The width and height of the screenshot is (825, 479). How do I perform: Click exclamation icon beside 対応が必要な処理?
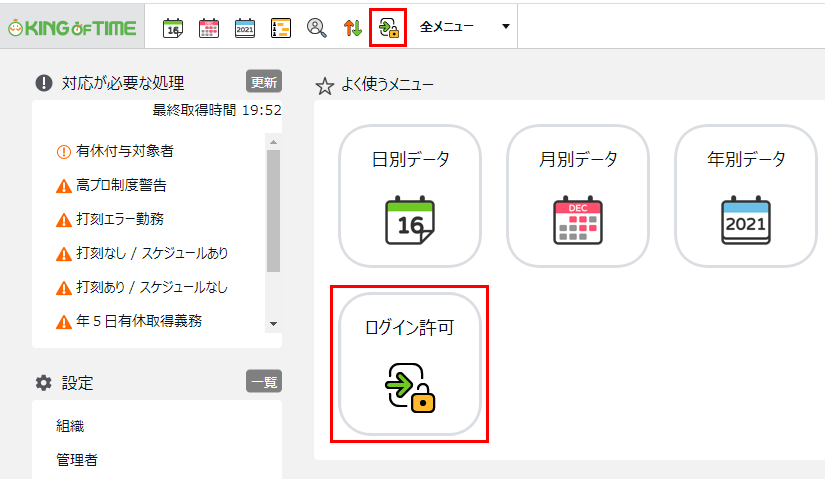tap(44, 83)
